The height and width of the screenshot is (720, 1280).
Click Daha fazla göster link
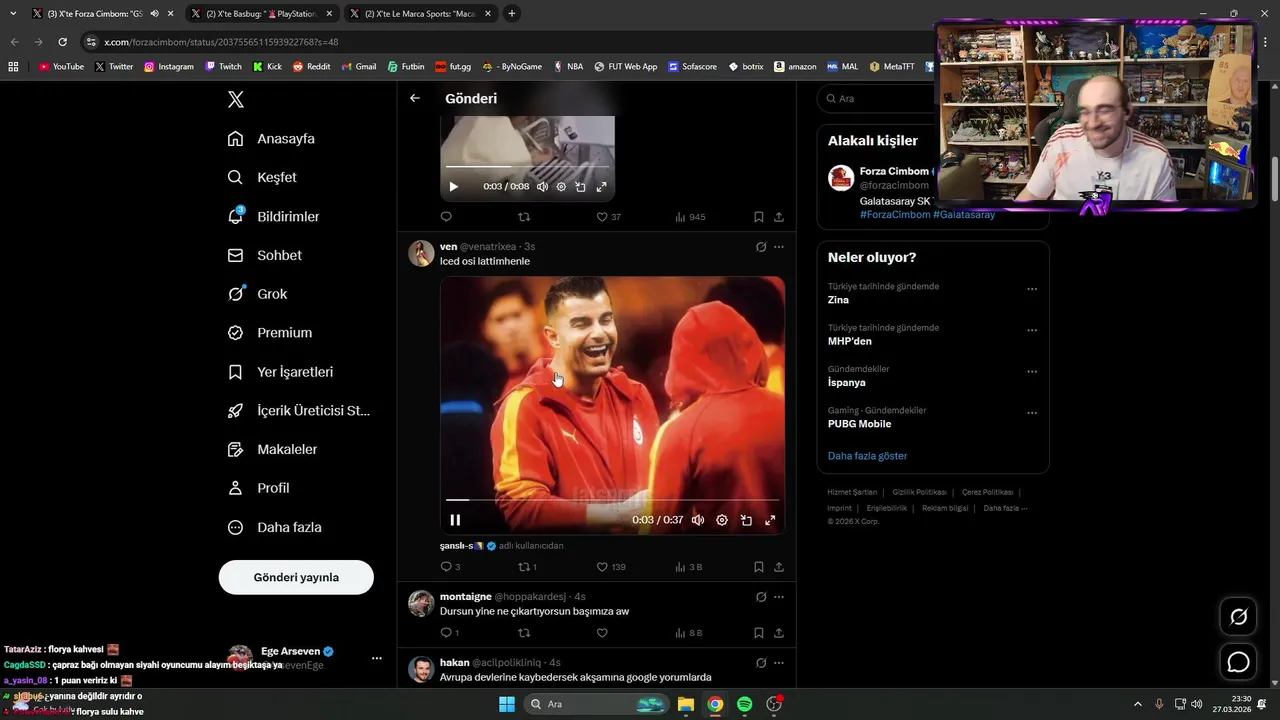(867, 456)
